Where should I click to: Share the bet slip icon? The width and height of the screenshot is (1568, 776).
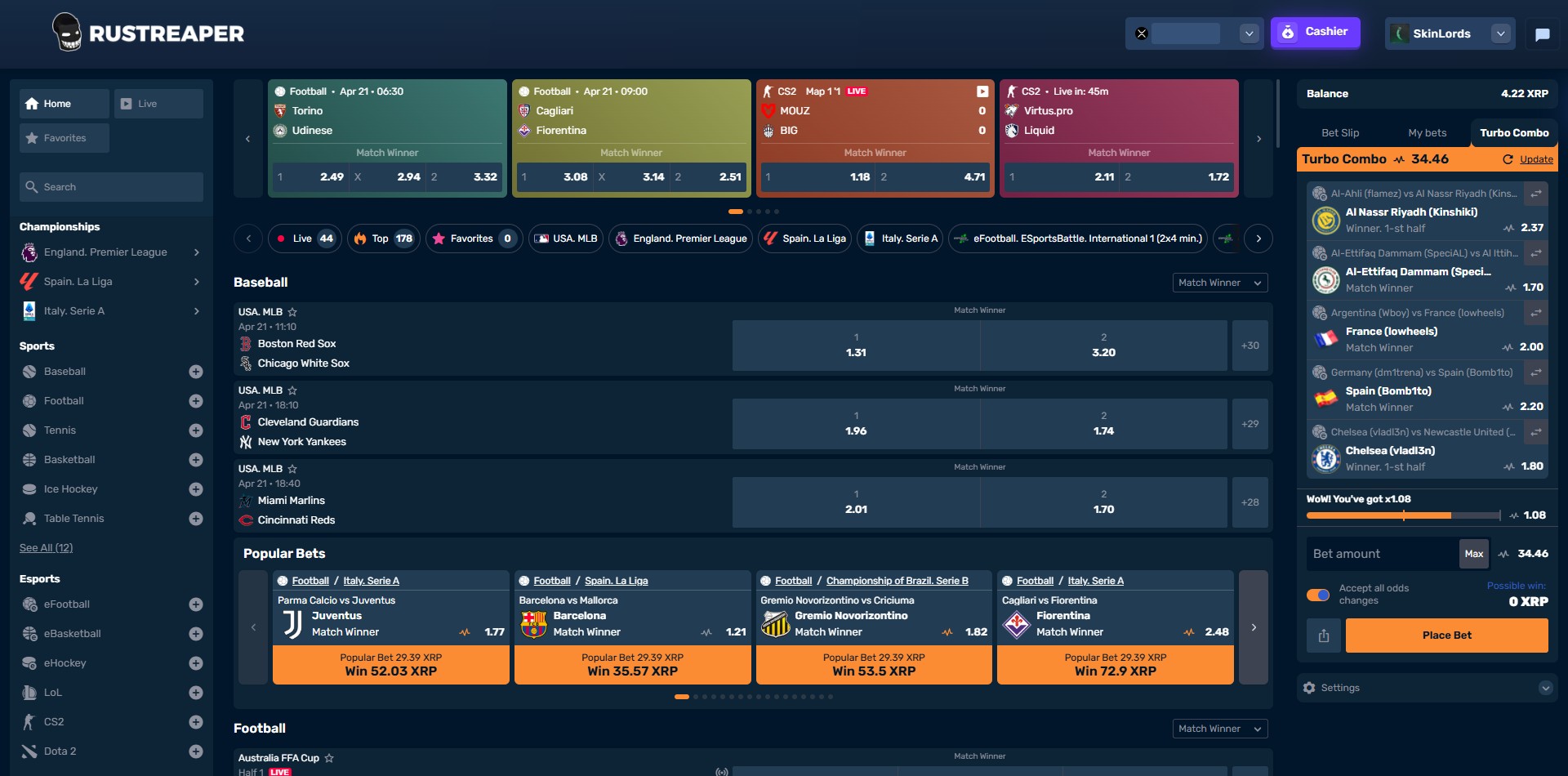click(x=1324, y=636)
